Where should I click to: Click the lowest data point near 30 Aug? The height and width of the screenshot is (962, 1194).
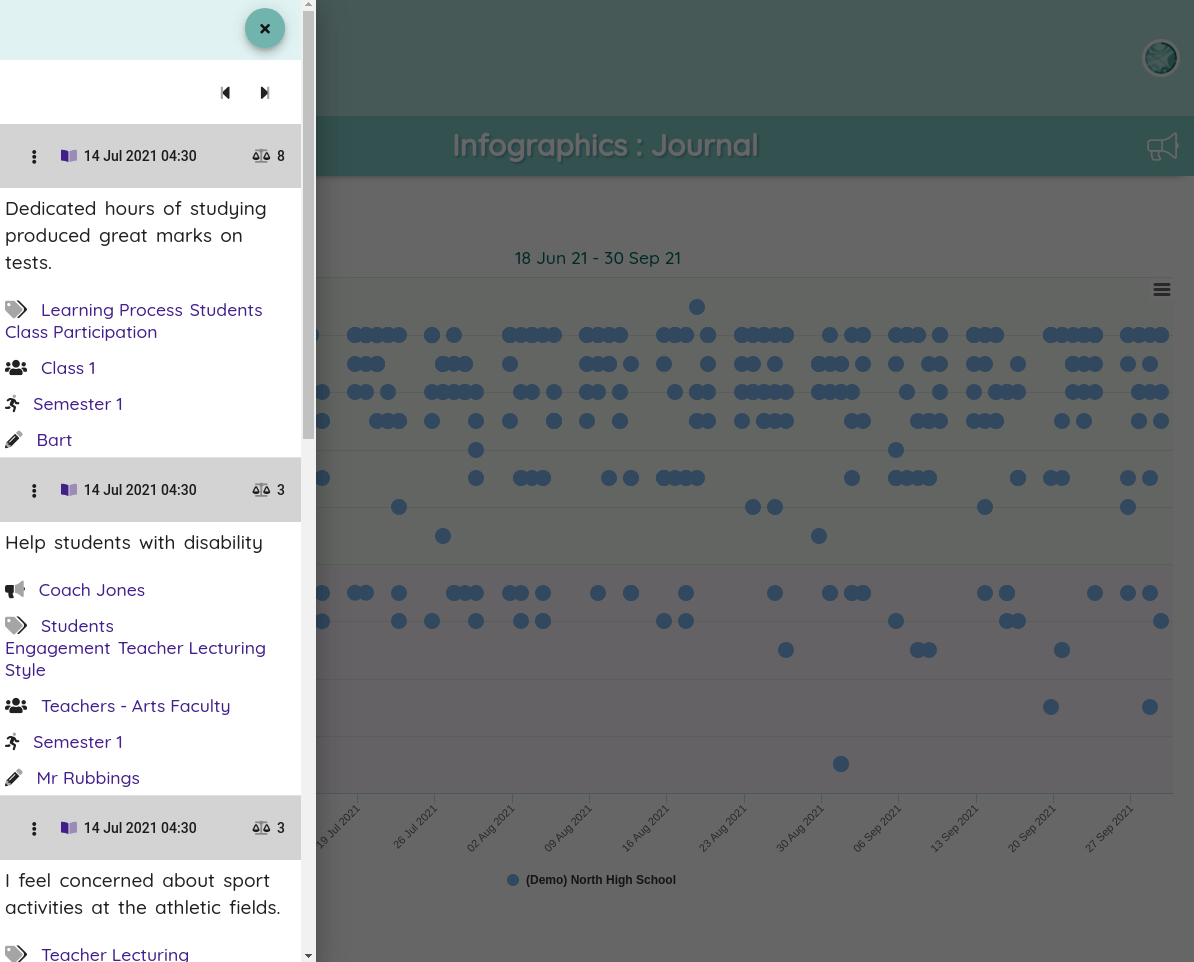841,764
